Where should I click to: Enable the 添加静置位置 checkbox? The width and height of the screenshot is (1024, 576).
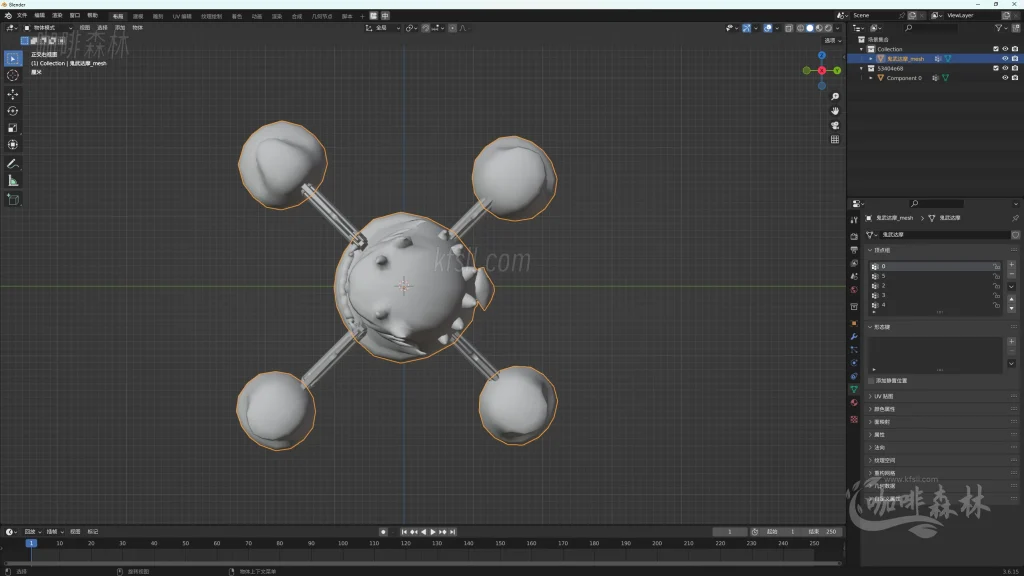(871, 381)
